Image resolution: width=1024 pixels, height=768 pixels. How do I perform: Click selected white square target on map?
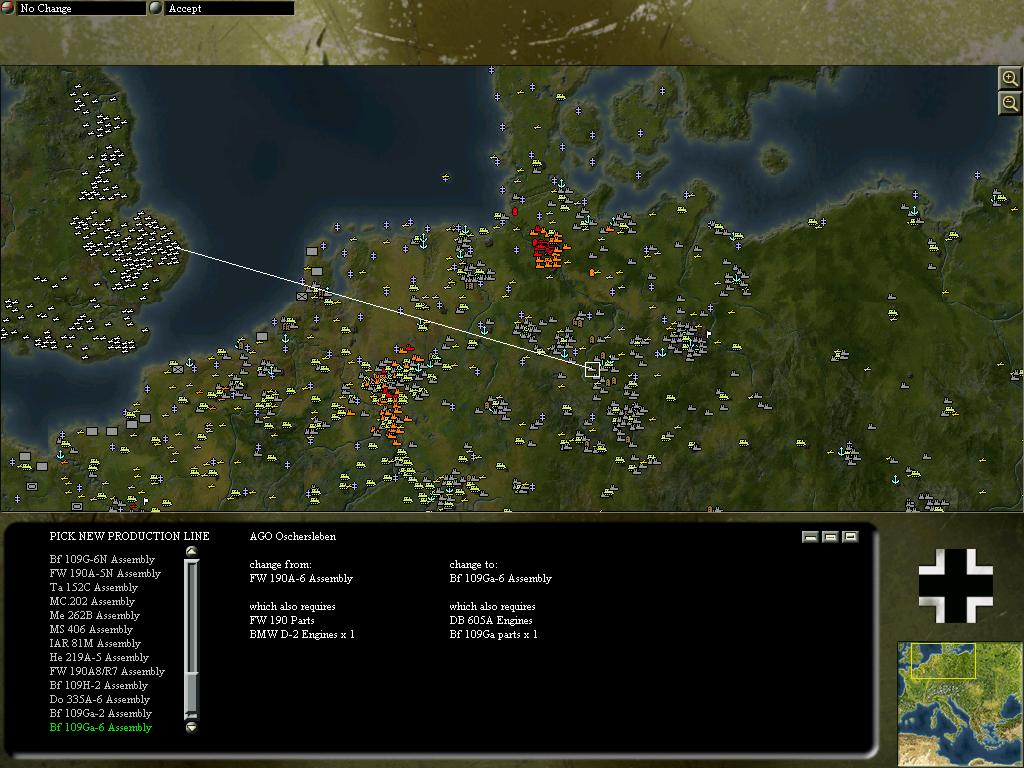tap(592, 370)
